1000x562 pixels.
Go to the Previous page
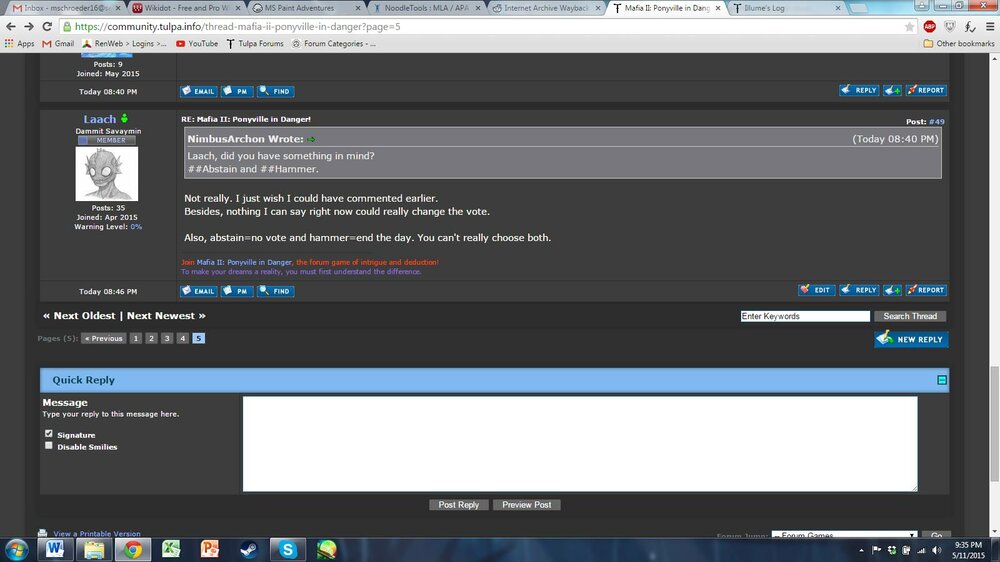(x=103, y=338)
